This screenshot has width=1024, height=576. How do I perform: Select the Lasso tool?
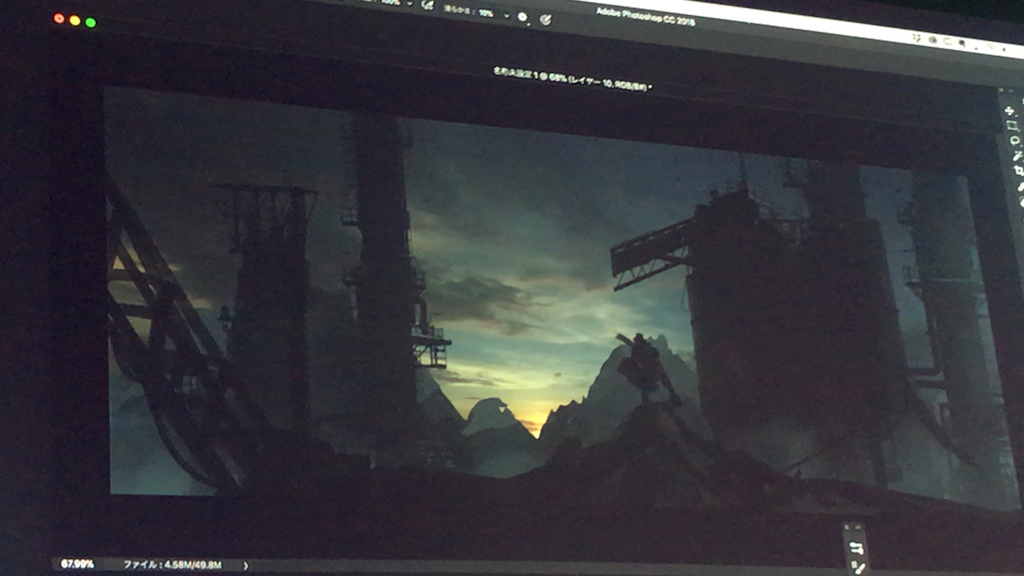pos(1014,140)
